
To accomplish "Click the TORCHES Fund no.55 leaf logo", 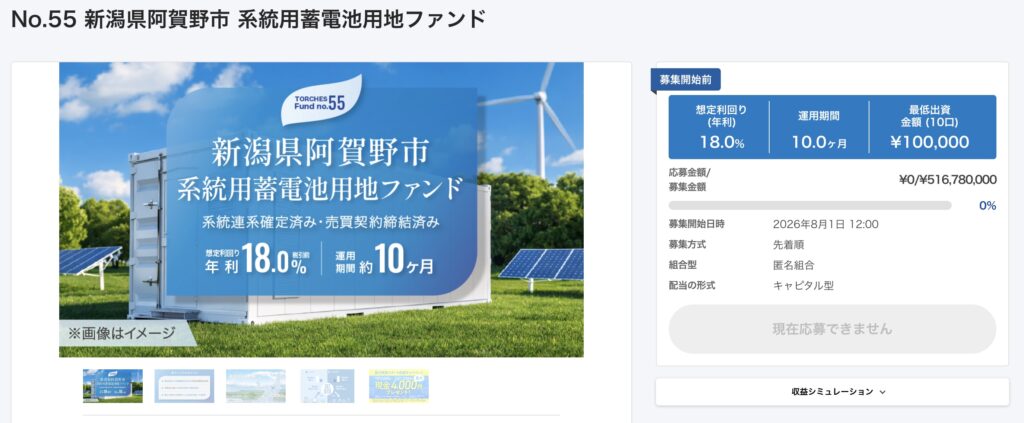I will tap(321, 101).
